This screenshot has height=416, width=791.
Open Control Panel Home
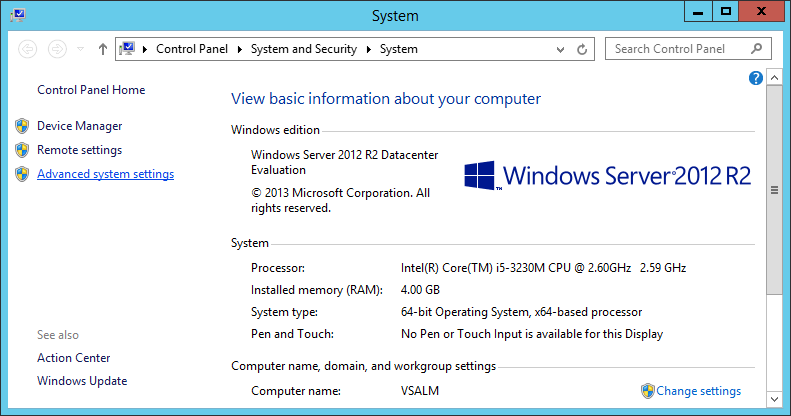pyautogui.click(x=91, y=90)
